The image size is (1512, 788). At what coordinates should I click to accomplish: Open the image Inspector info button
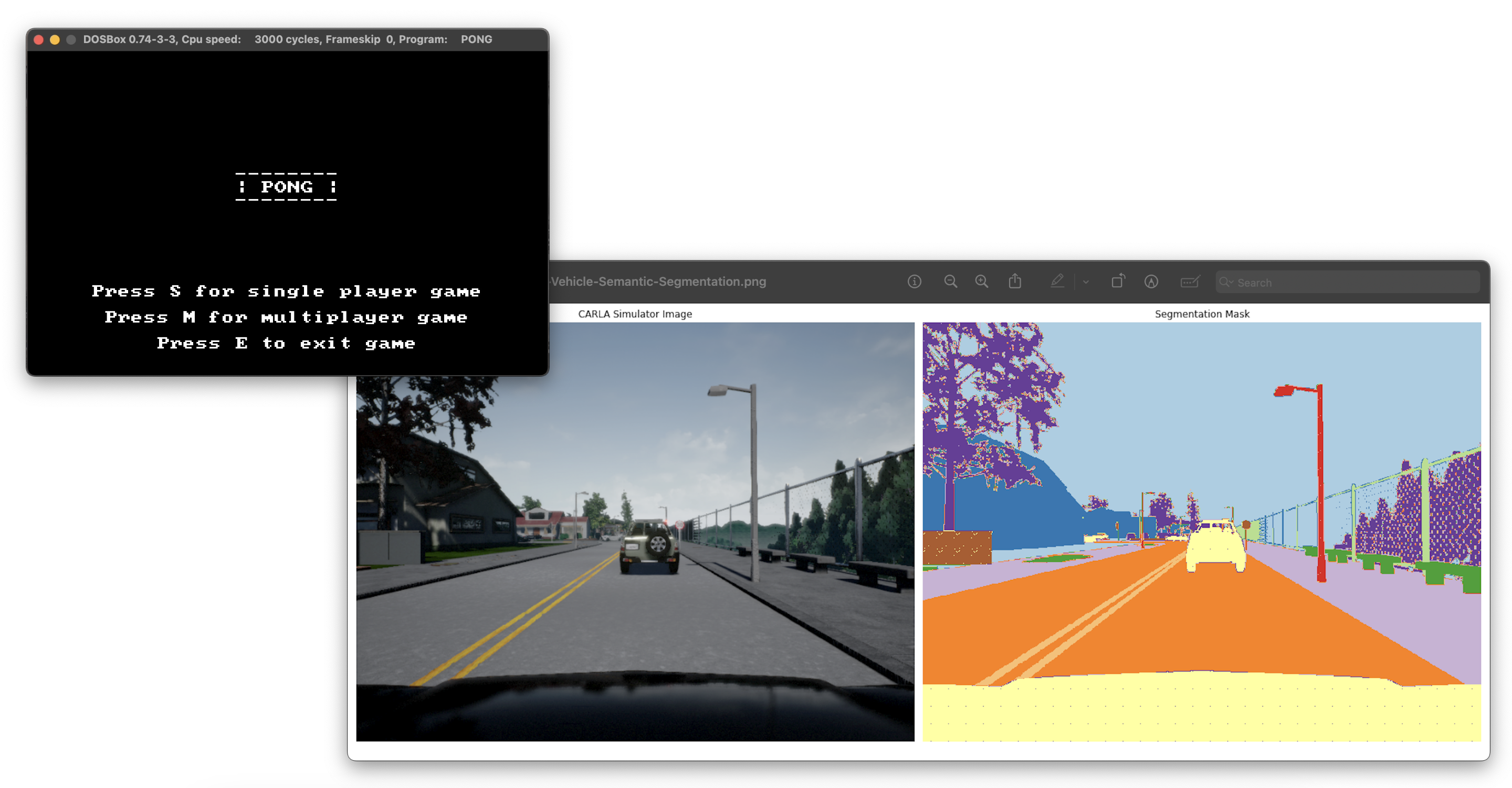(x=914, y=282)
